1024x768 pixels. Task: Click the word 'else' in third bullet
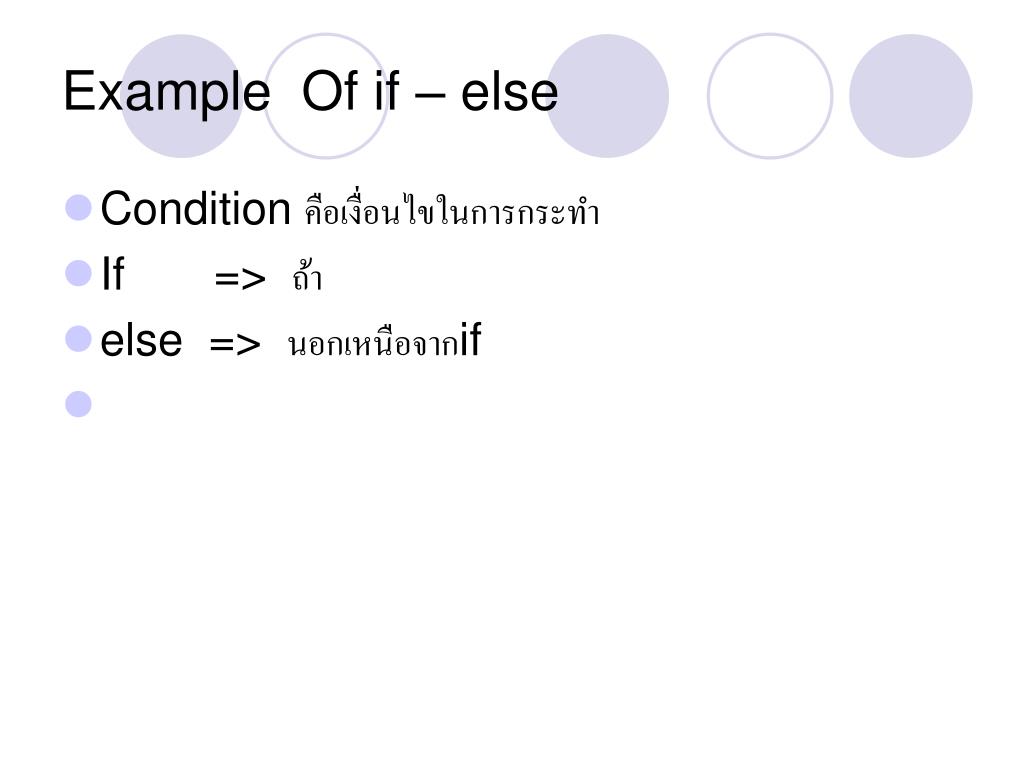pos(141,341)
